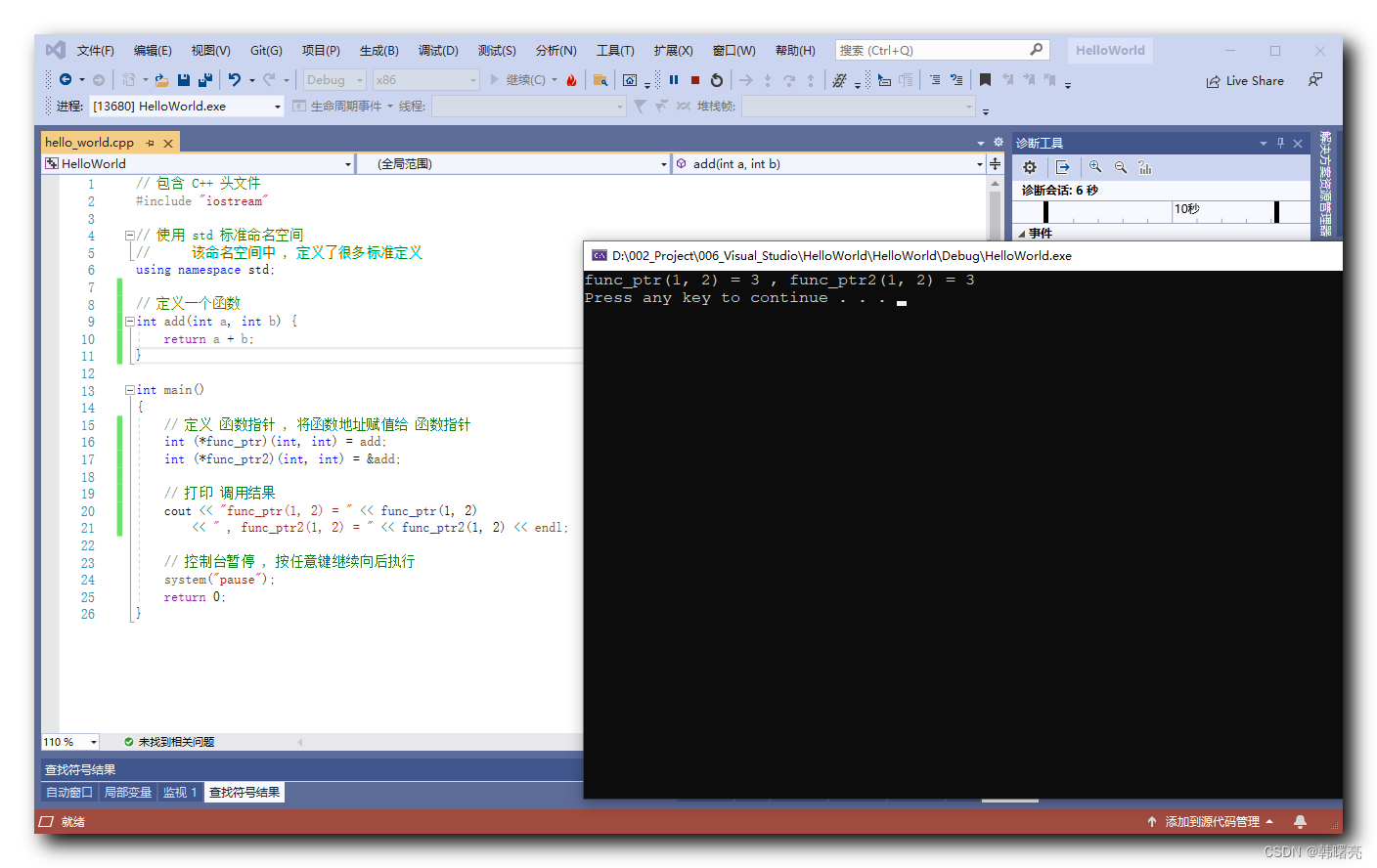The width and height of the screenshot is (1377, 868).
Task: Auto-hide the diagnostic tools panel with the pin
Action: point(1280,143)
